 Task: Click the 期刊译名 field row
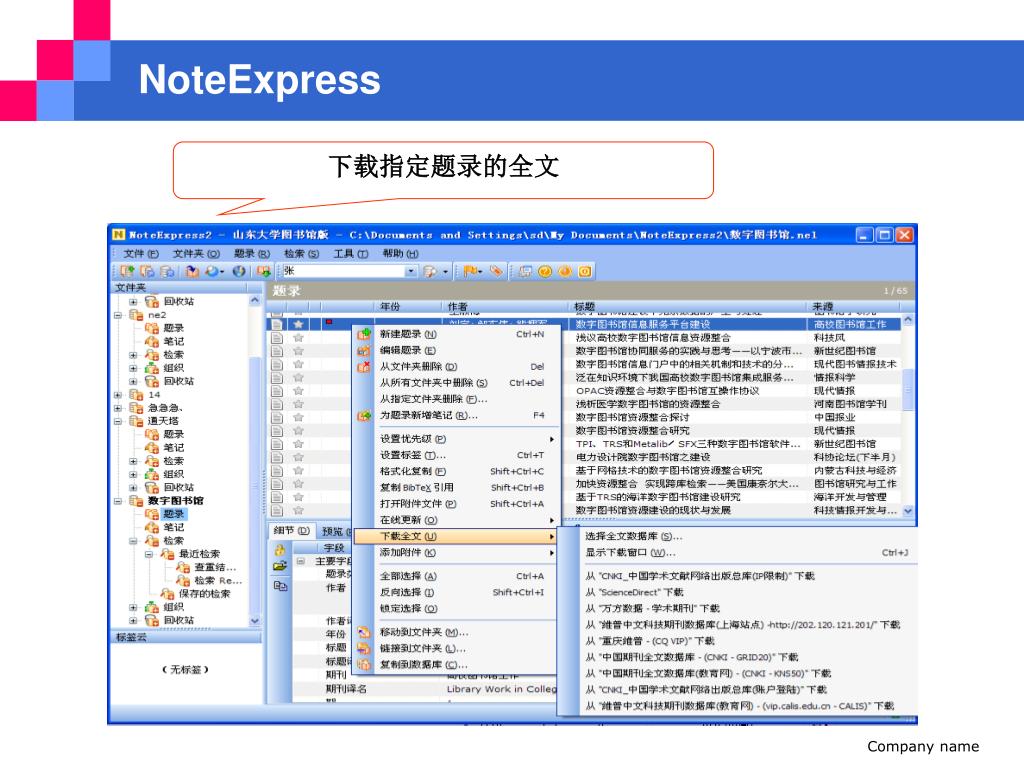point(424,689)
